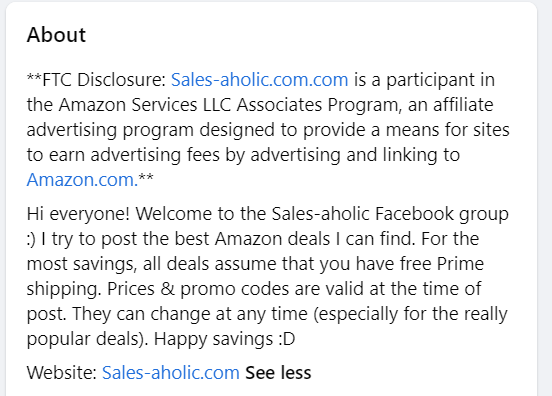Collapse the description with See less
The image size is (552, 396).
tap(278, 372)
